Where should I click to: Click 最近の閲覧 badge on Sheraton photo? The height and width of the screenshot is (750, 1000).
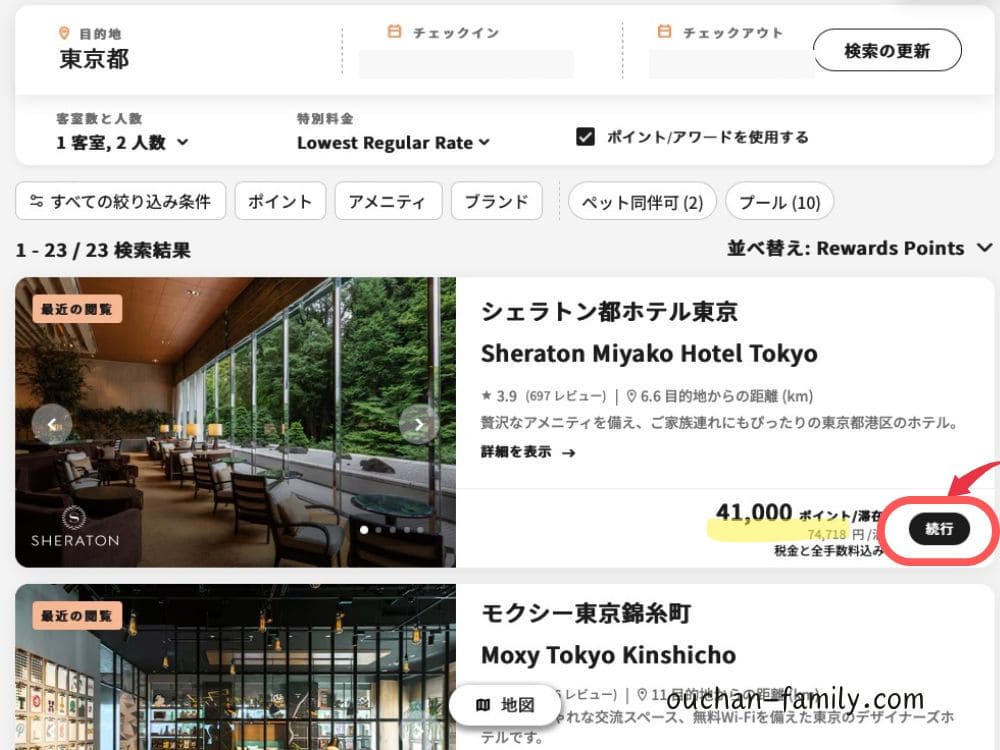coord(77,309)
